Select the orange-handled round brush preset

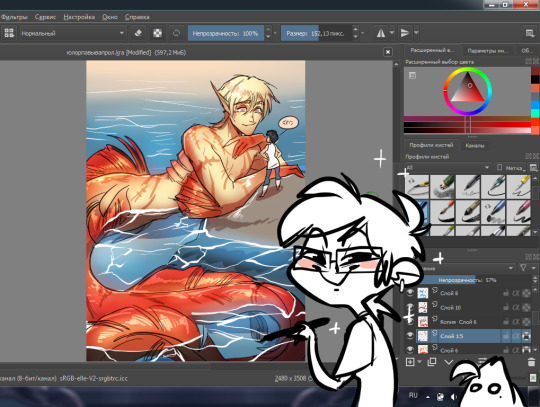(443, 211)
